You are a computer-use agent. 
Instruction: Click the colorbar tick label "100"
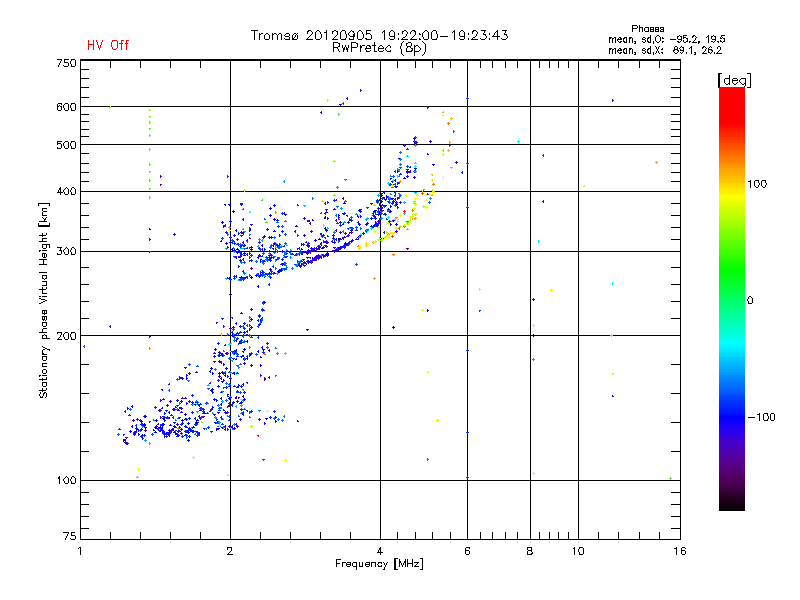[x=757, y=184]
